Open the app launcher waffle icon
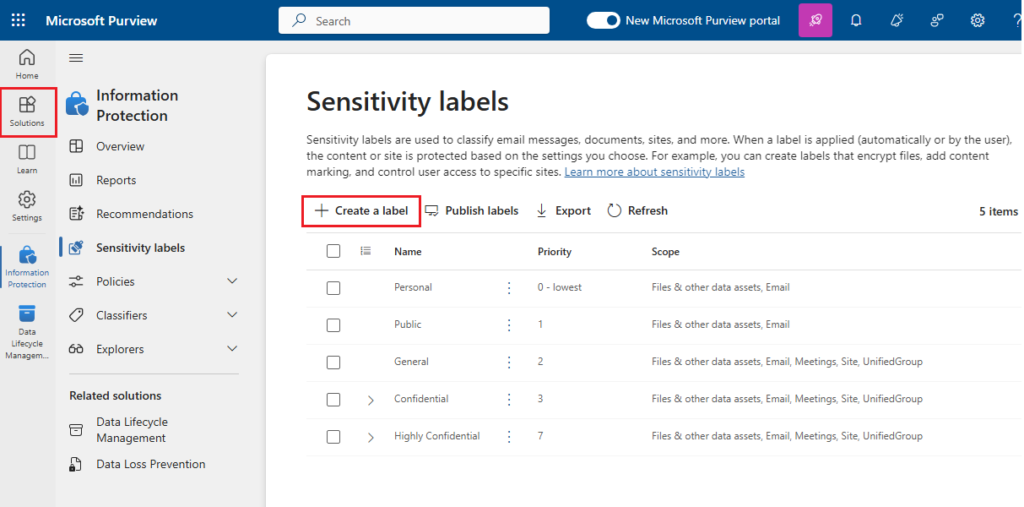The image size is (1024, 507). [x=19, y=20]
